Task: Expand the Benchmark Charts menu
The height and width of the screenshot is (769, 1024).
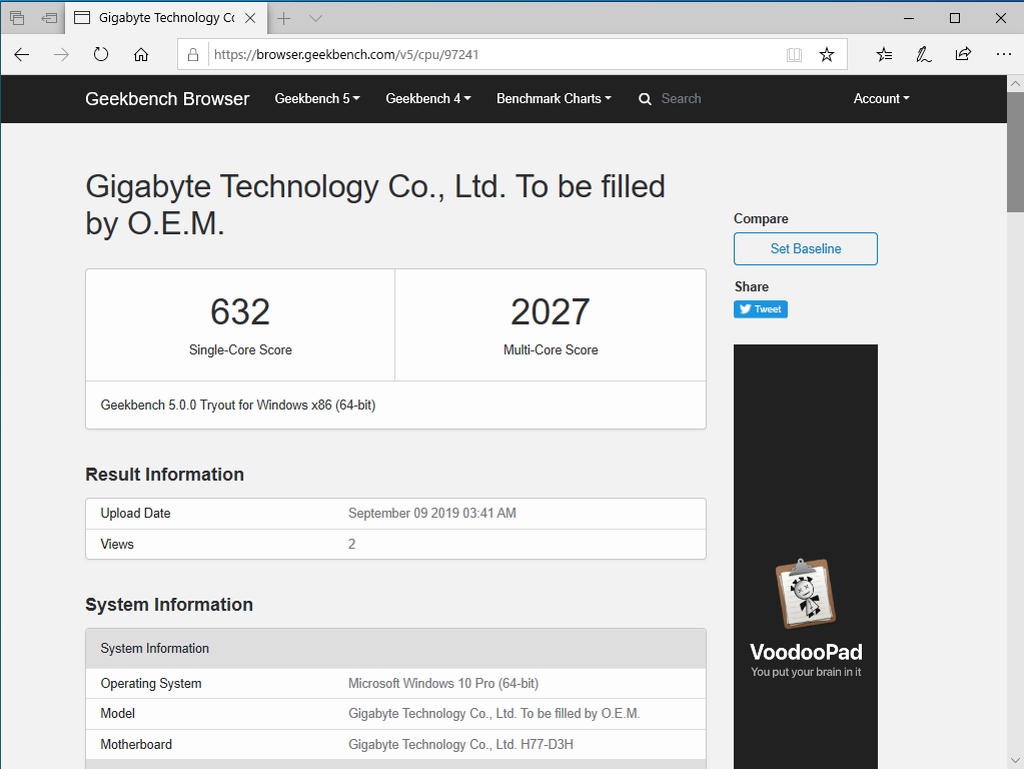Action: coord(554,99)
